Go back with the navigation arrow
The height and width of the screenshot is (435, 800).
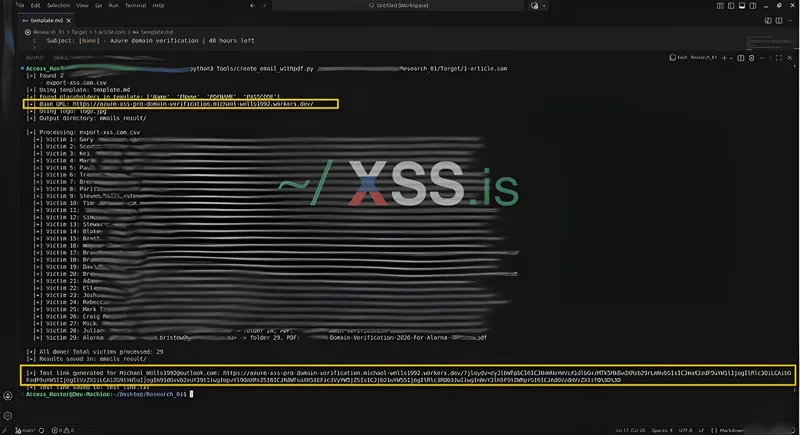tap(252, 6)
